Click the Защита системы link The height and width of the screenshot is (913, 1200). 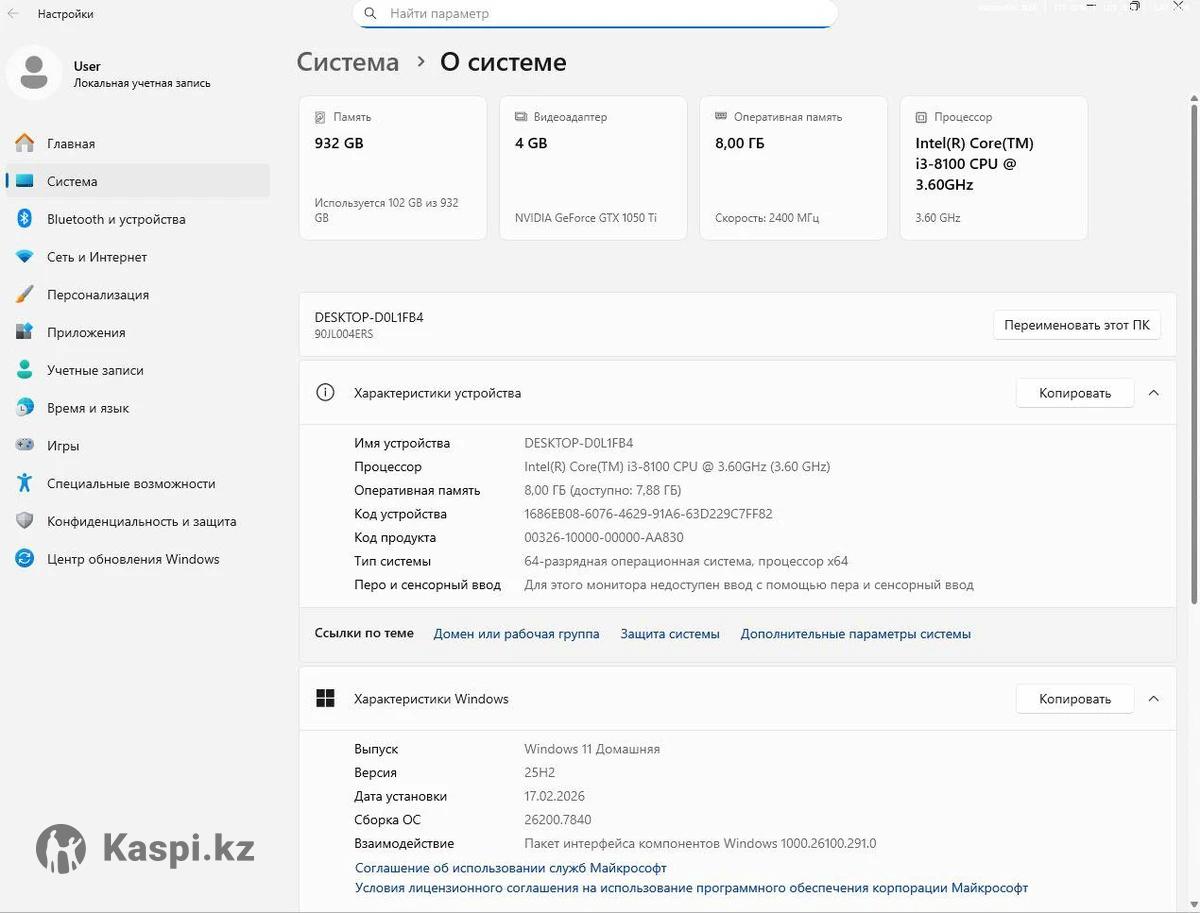[669, 634]
